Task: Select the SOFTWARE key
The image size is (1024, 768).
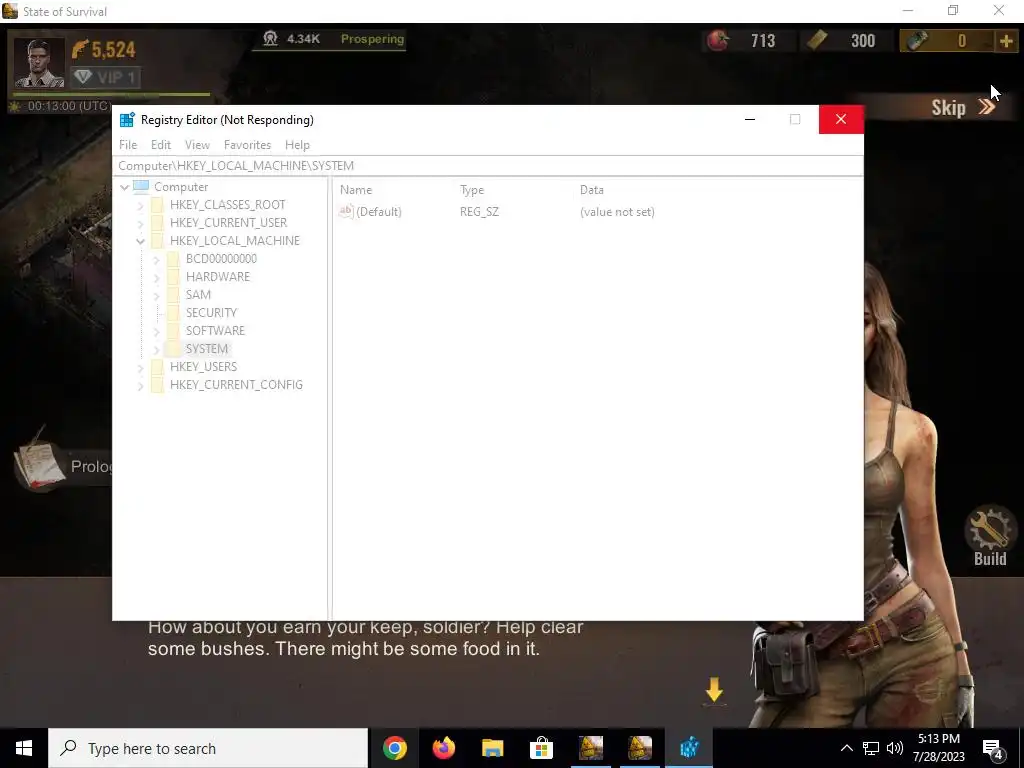Action: click(215, 330)
